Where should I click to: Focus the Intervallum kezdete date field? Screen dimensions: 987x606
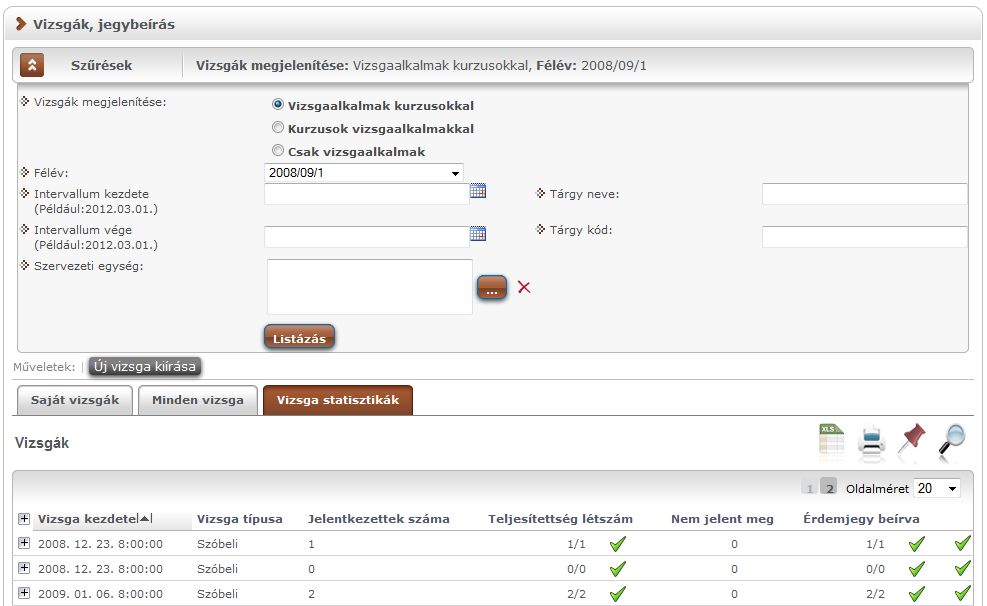(x=367, y=194)
